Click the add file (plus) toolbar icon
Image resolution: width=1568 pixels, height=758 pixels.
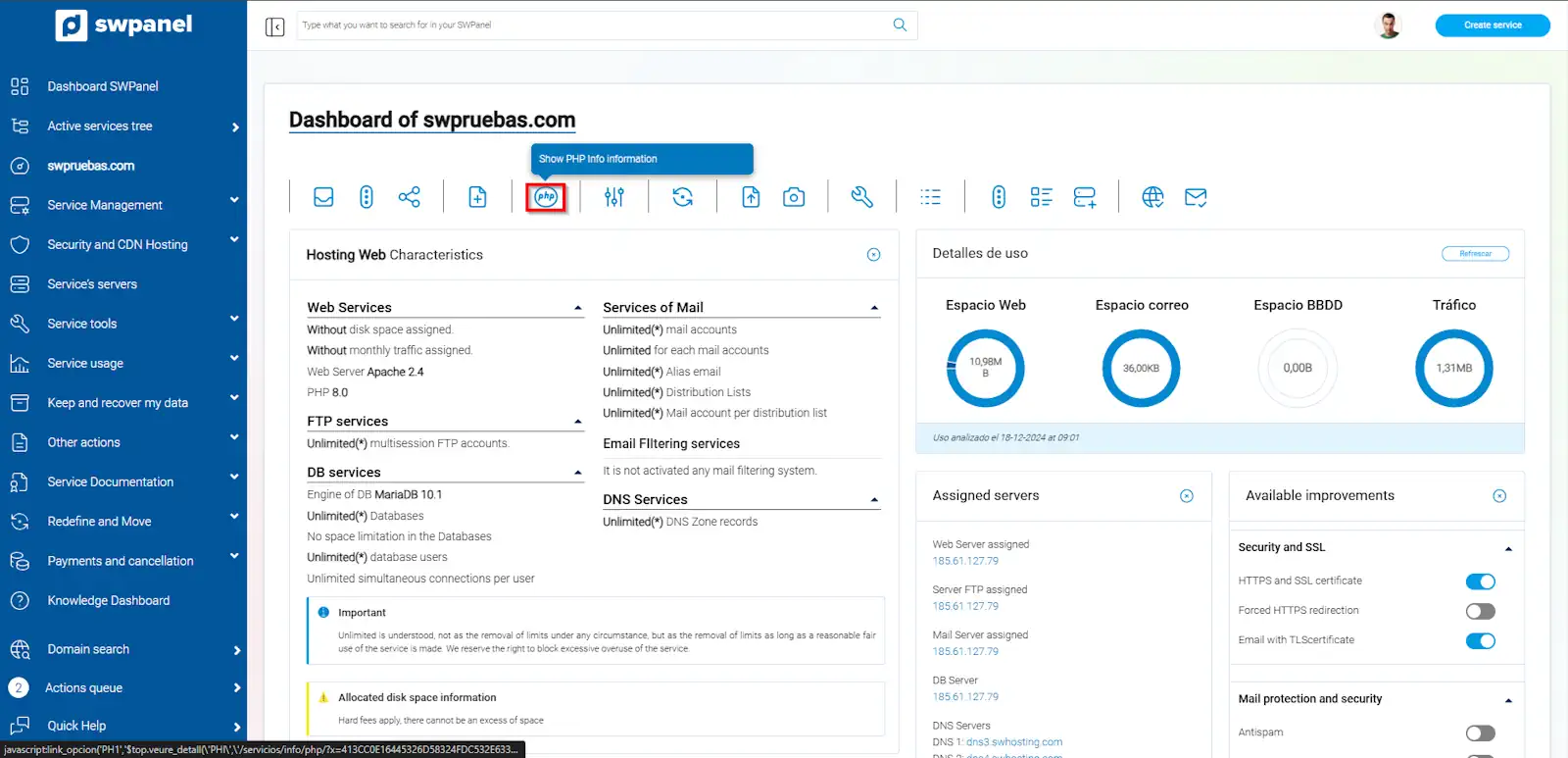(x=477, y=197)
